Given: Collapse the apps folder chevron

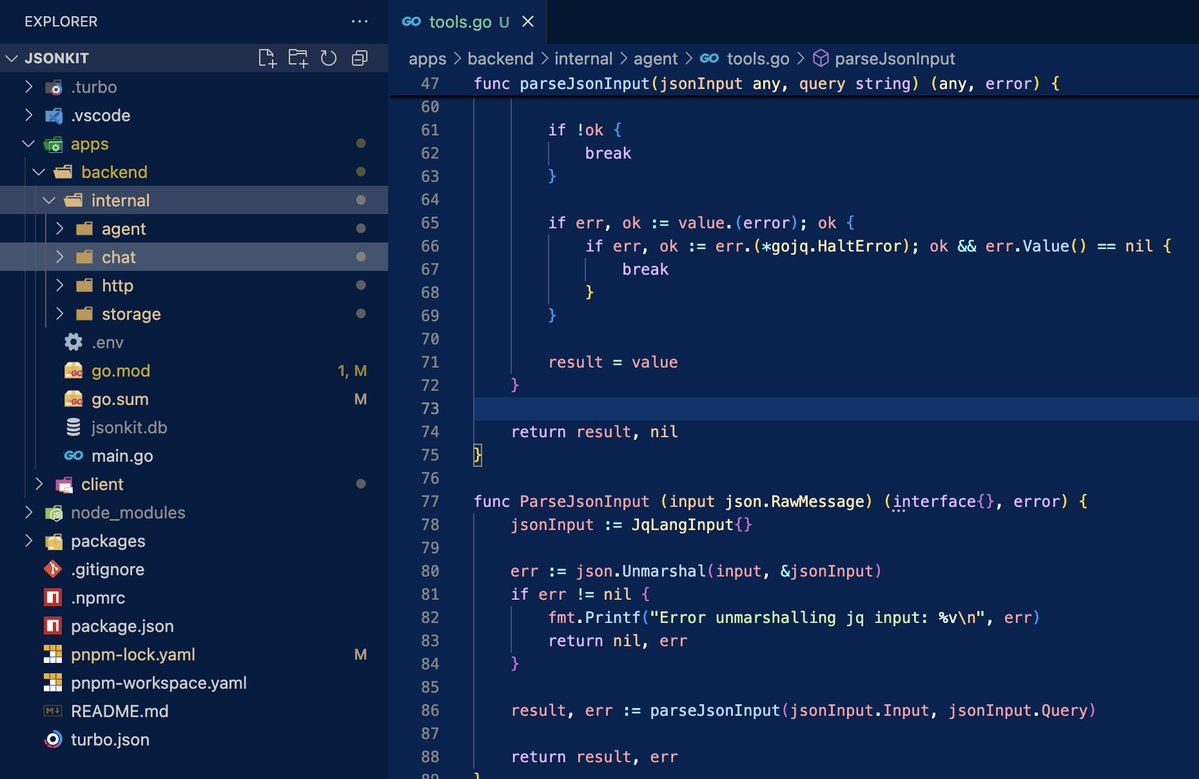Looking at the screenshot, I should click(28, 143).
